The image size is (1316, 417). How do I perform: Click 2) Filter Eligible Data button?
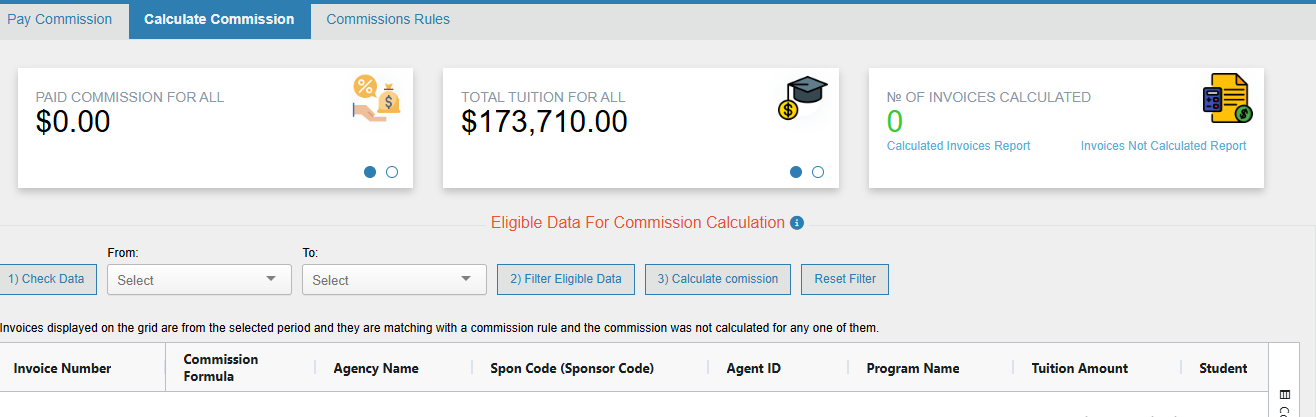click(566, 279)
